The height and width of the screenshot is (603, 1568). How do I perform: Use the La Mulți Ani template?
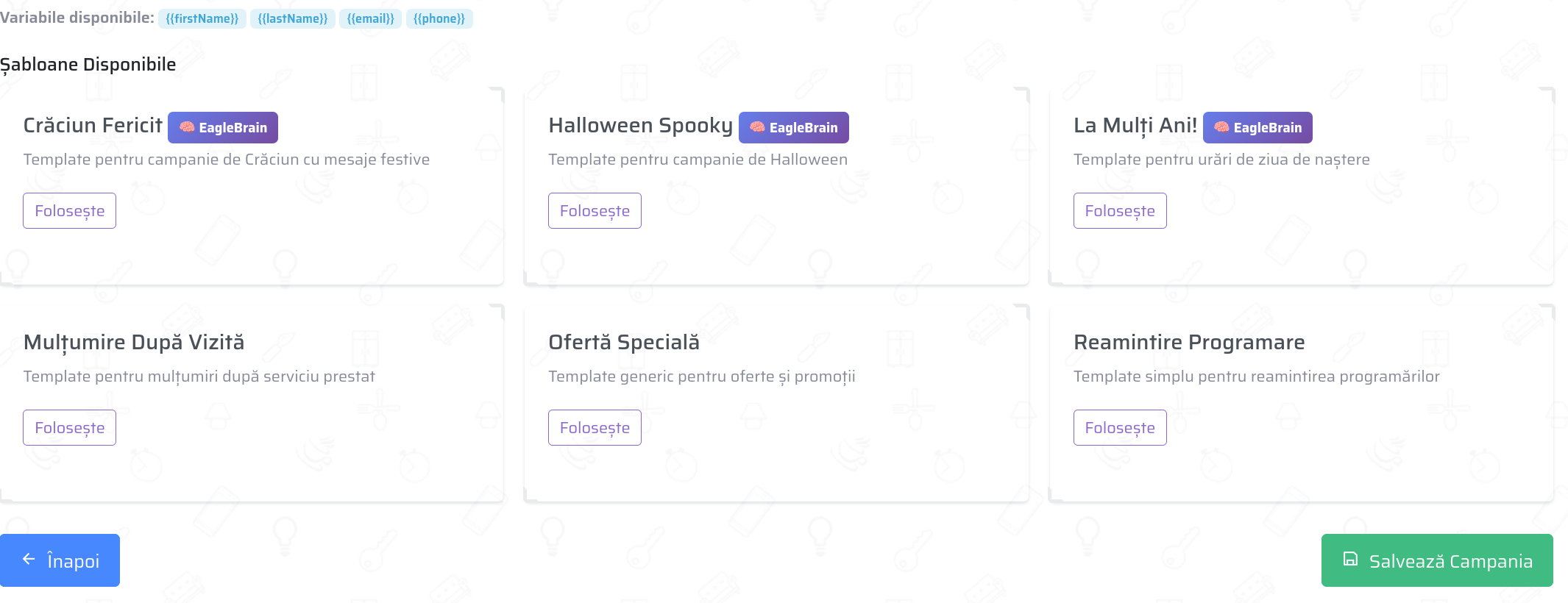pos(1119,211)
